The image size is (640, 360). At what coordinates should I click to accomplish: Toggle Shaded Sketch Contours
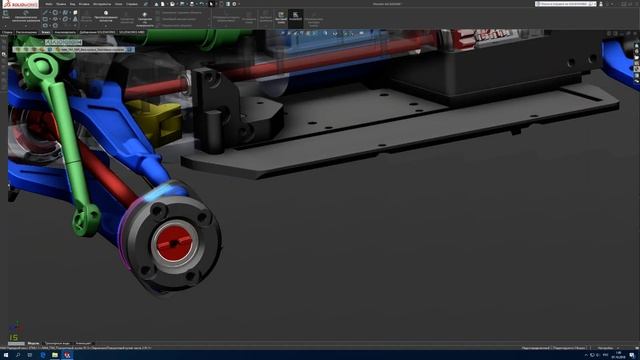coord(313,19)
